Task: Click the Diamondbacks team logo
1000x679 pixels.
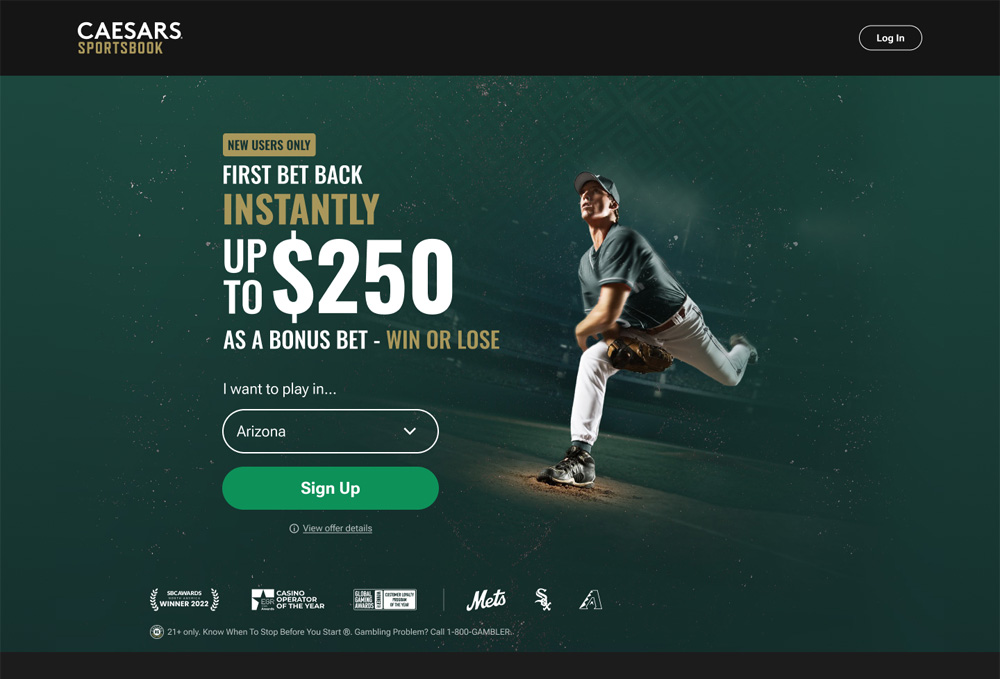Action: pos(591,599)
